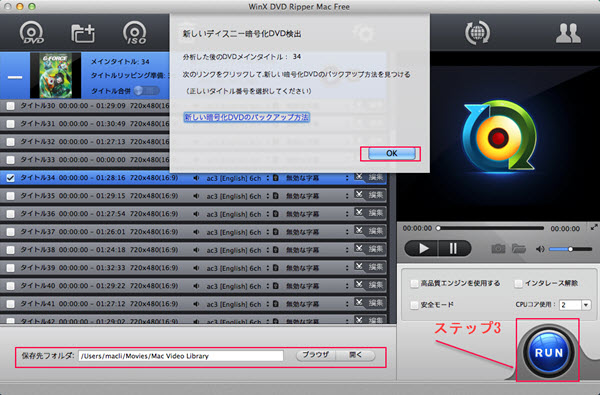The height and width of the screenshot is (395, 600).
Task: Click the scissors edit icon for タイトル41
Action: pyautogui.click(x=359, y=302)
